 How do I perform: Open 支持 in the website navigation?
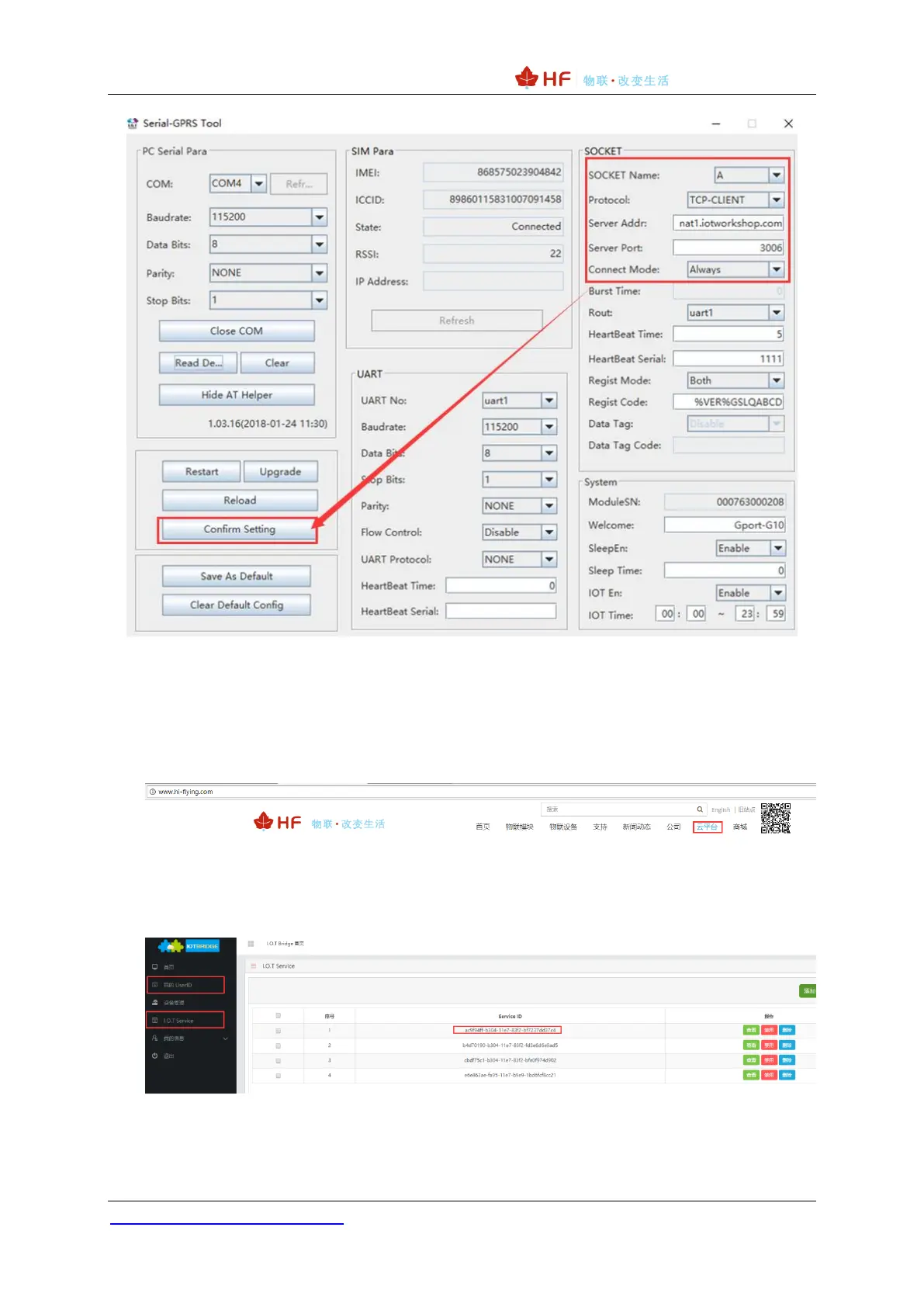[600, 827]
